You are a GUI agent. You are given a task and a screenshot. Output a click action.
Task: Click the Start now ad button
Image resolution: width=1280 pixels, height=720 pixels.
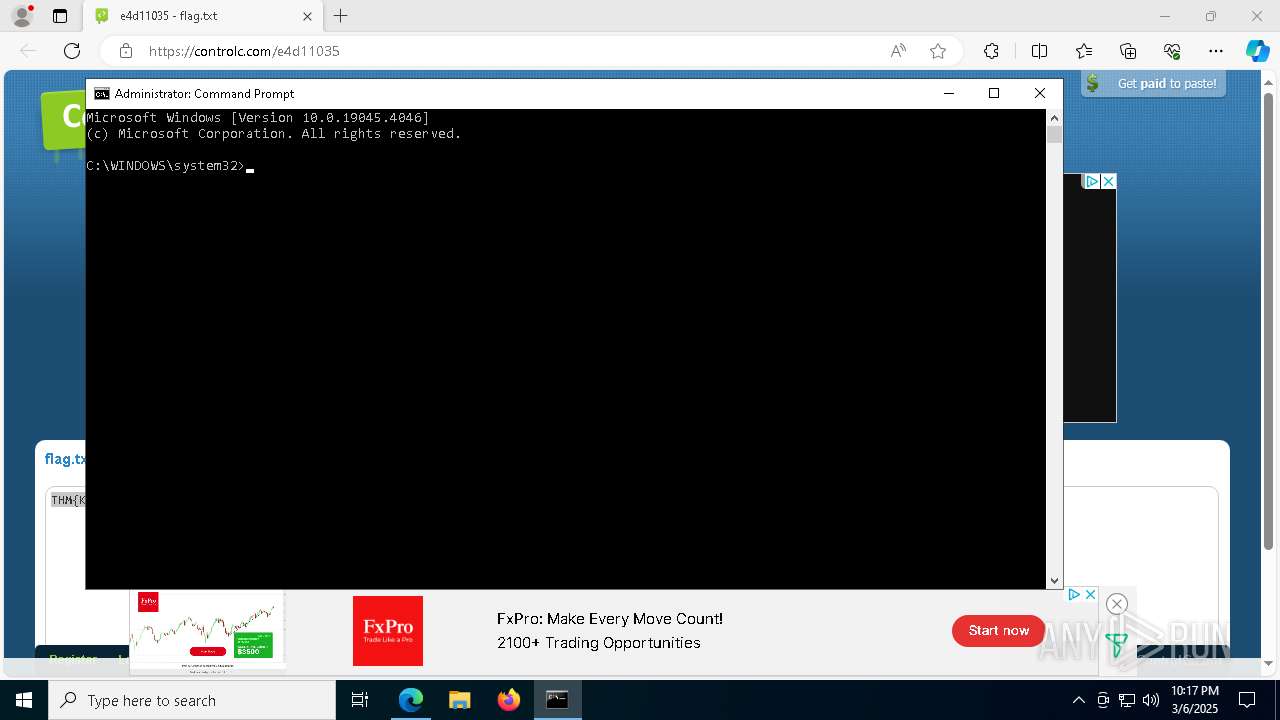click(x=998, y=631)
